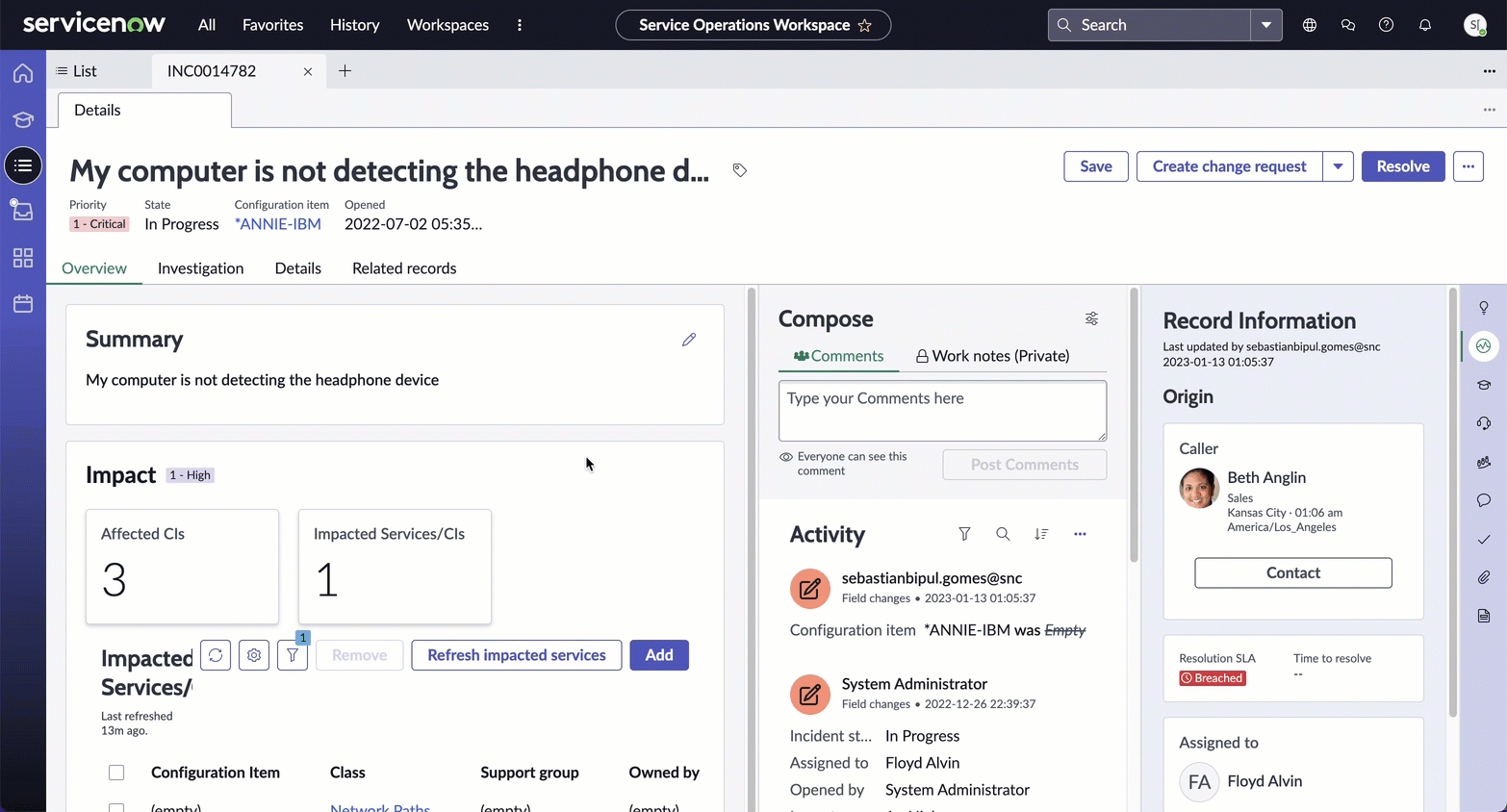Open the top navigation more menu
This screenshot has width=1507, height=812.
point(520,25)
